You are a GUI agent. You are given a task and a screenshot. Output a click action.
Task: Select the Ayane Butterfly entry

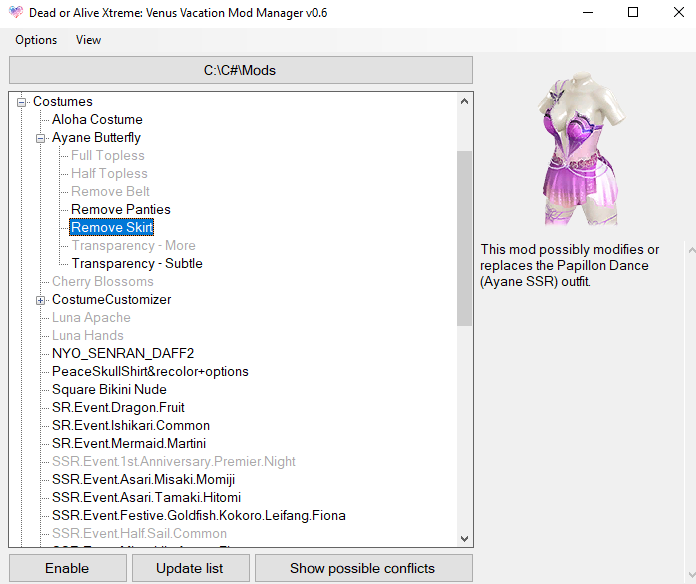coord(96,138)
